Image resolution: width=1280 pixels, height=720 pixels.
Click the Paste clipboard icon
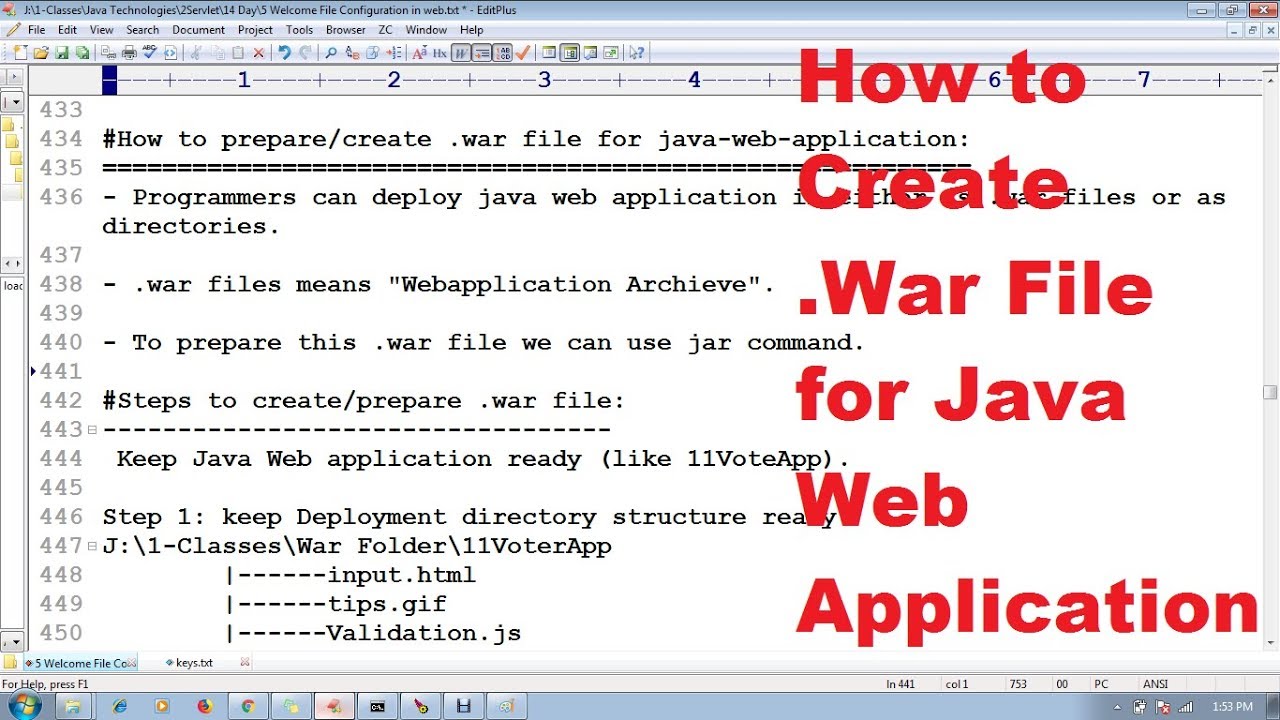(x=237, y=52)
